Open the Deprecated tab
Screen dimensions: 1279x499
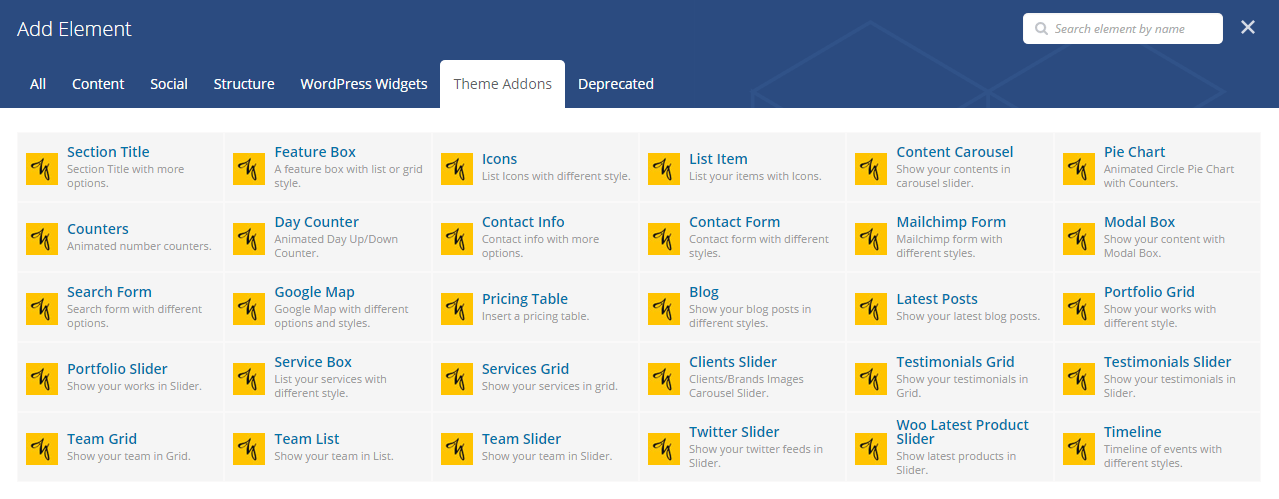pyautogui.click(x=615, y=84)
